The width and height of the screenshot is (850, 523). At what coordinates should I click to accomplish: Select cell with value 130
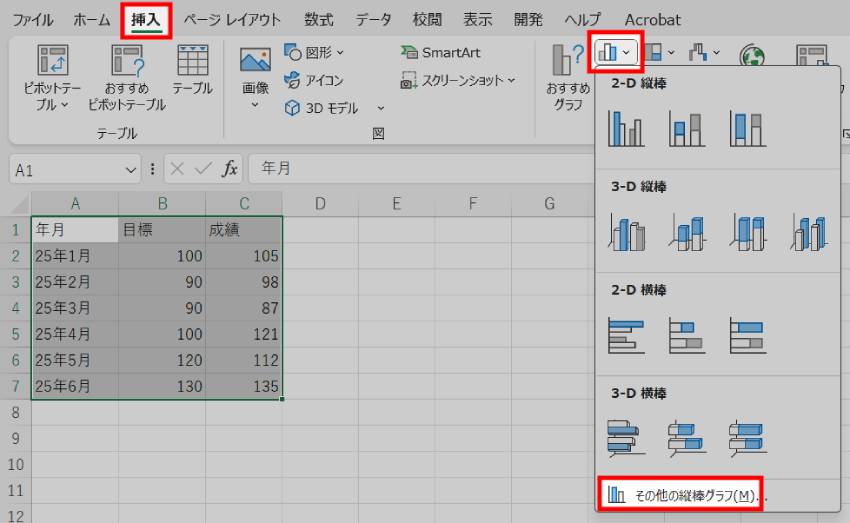(162, 386)
